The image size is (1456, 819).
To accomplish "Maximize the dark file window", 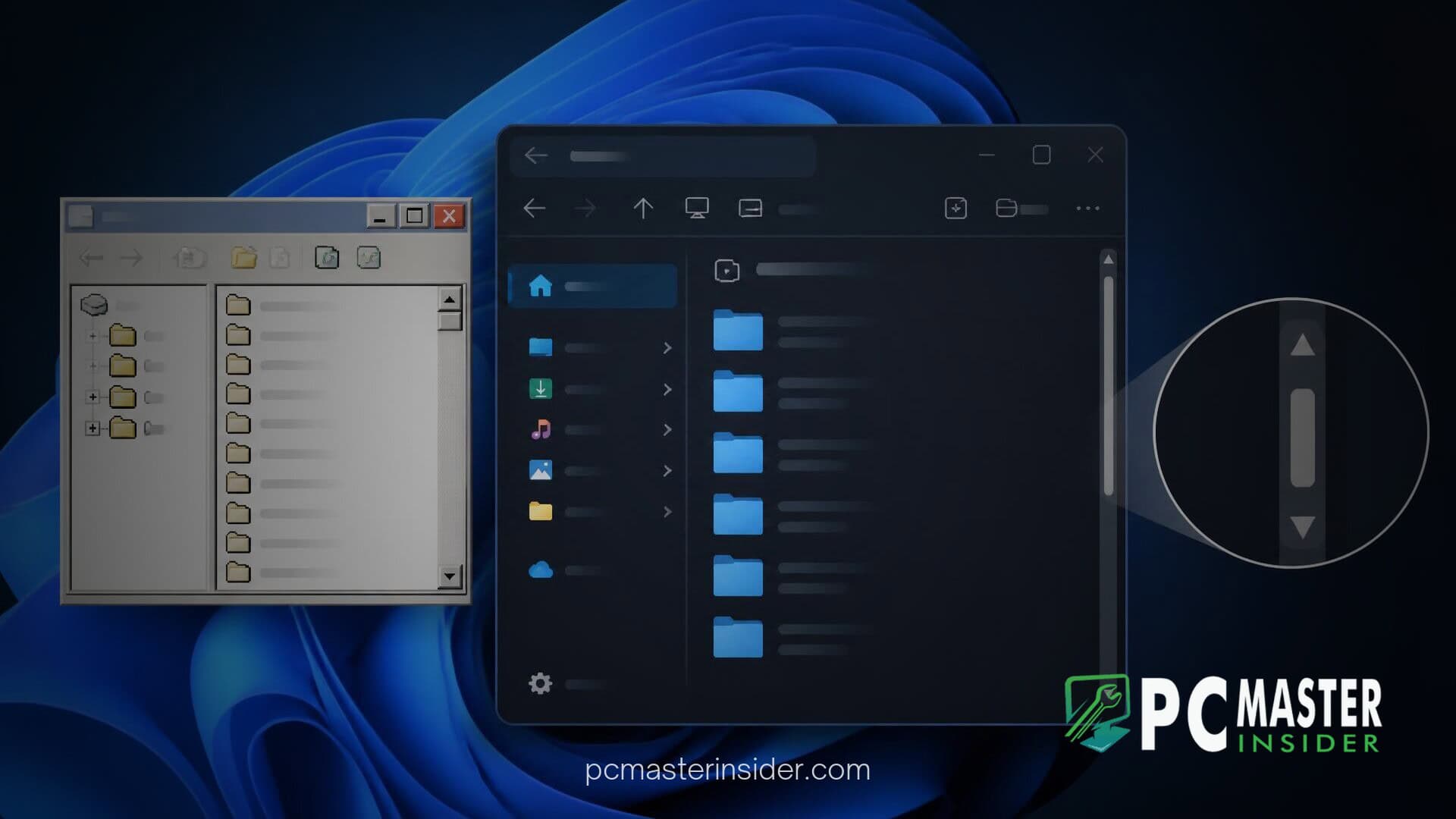I will click(1041, 155).
